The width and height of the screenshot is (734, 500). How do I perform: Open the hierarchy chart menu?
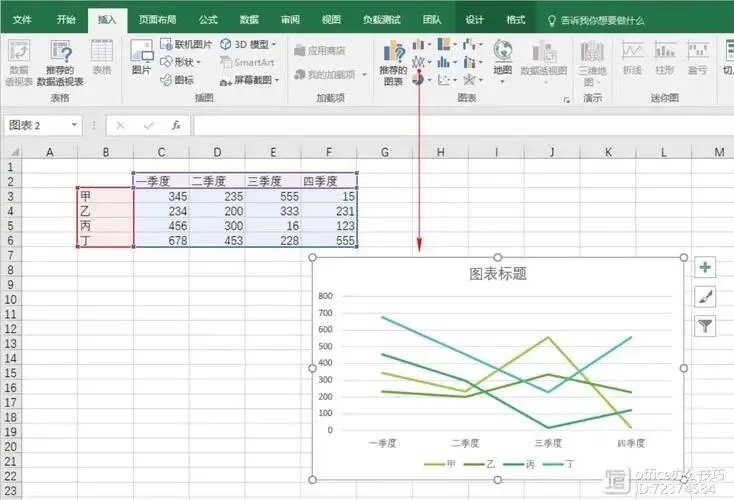coord(447,44)
